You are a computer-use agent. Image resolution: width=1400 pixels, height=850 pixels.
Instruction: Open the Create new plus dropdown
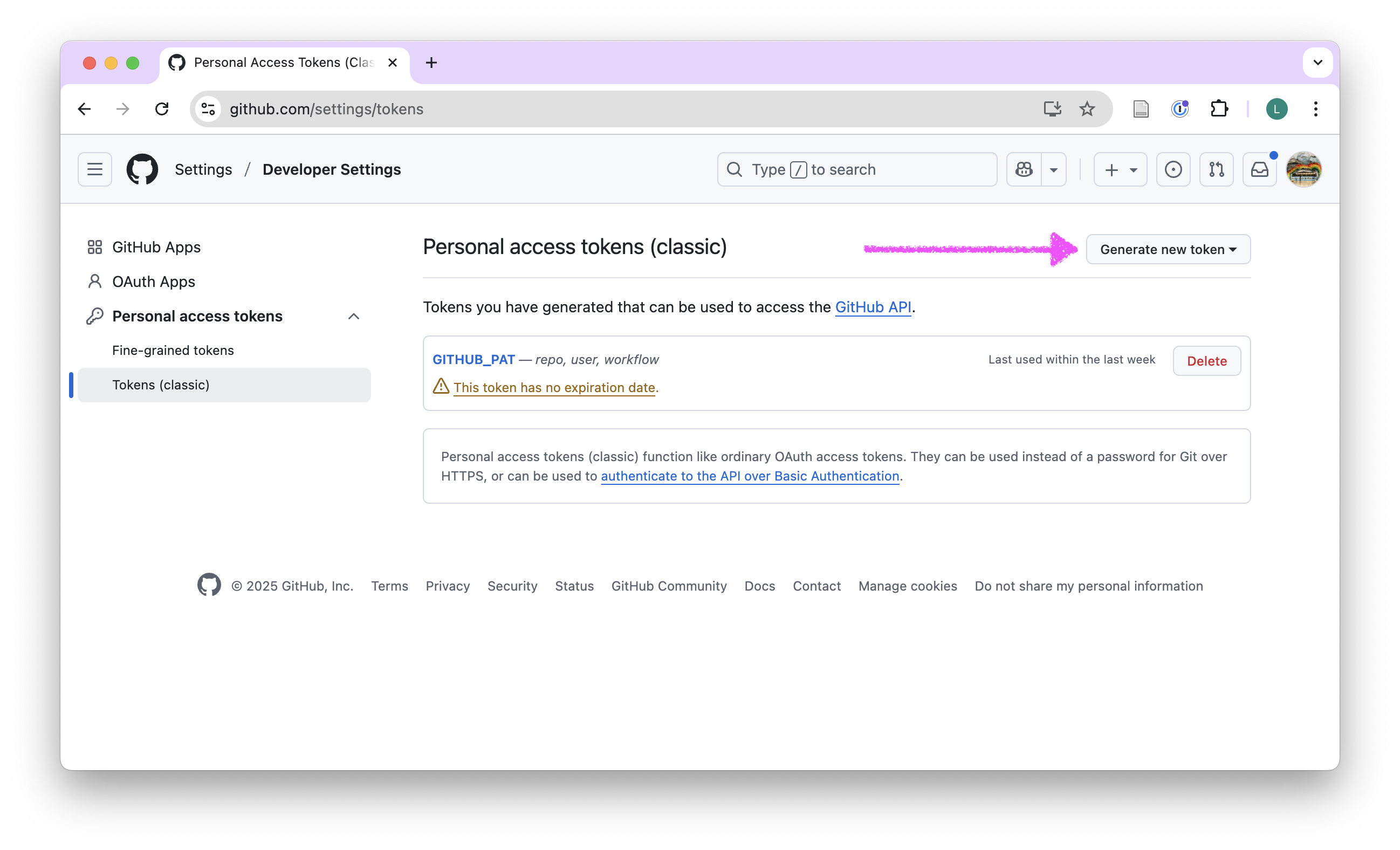coord(1121,169)
